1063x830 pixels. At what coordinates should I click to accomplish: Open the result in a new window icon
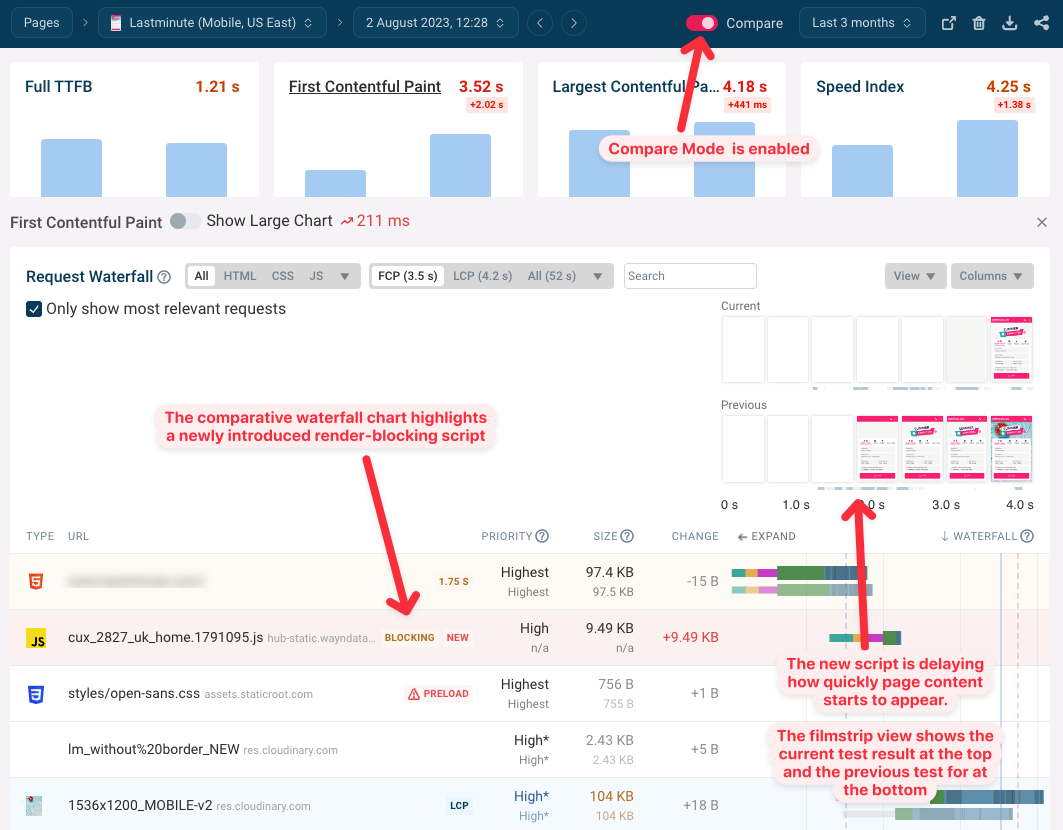click(948, 23)
